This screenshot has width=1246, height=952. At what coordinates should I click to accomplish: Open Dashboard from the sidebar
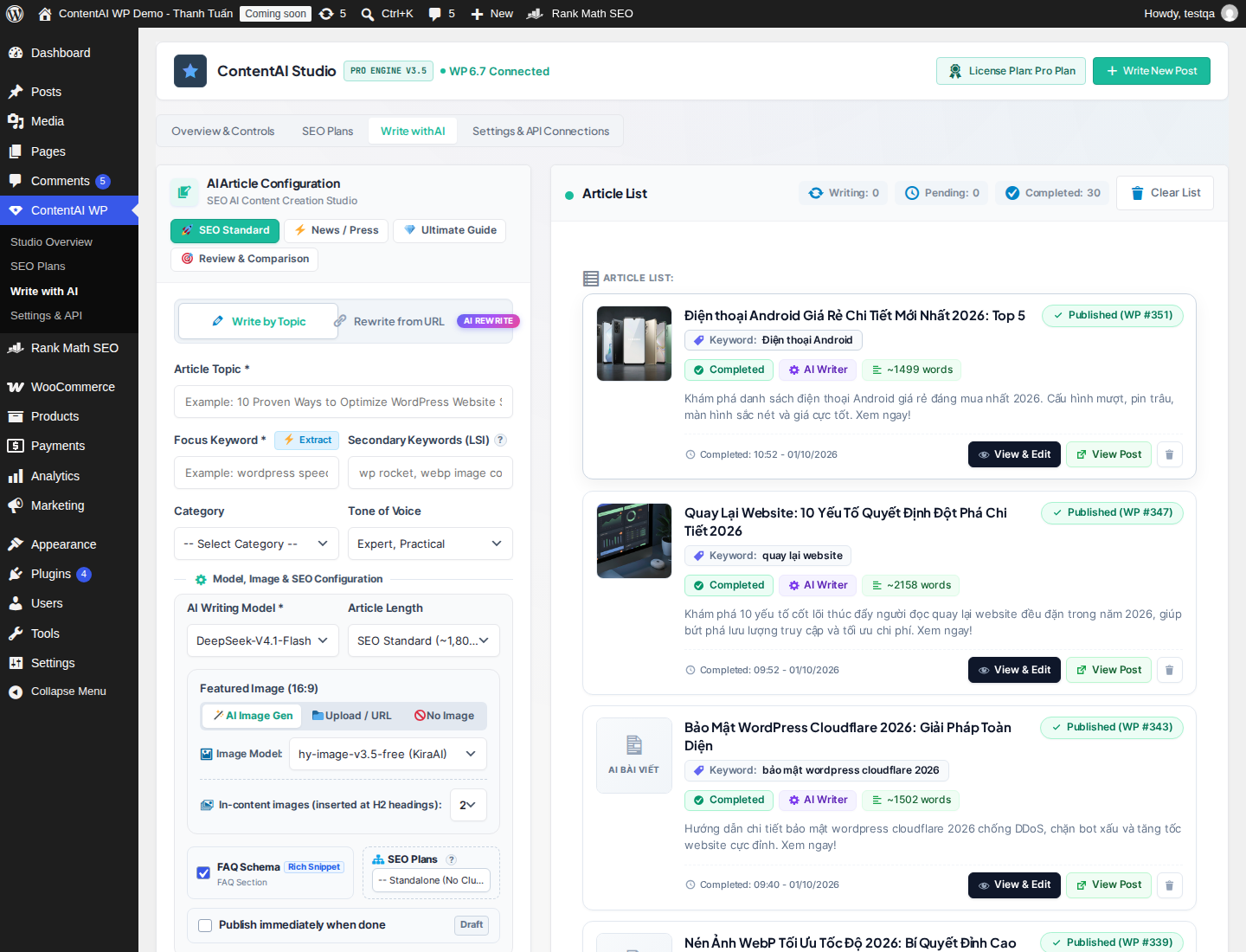click(69, 53)
